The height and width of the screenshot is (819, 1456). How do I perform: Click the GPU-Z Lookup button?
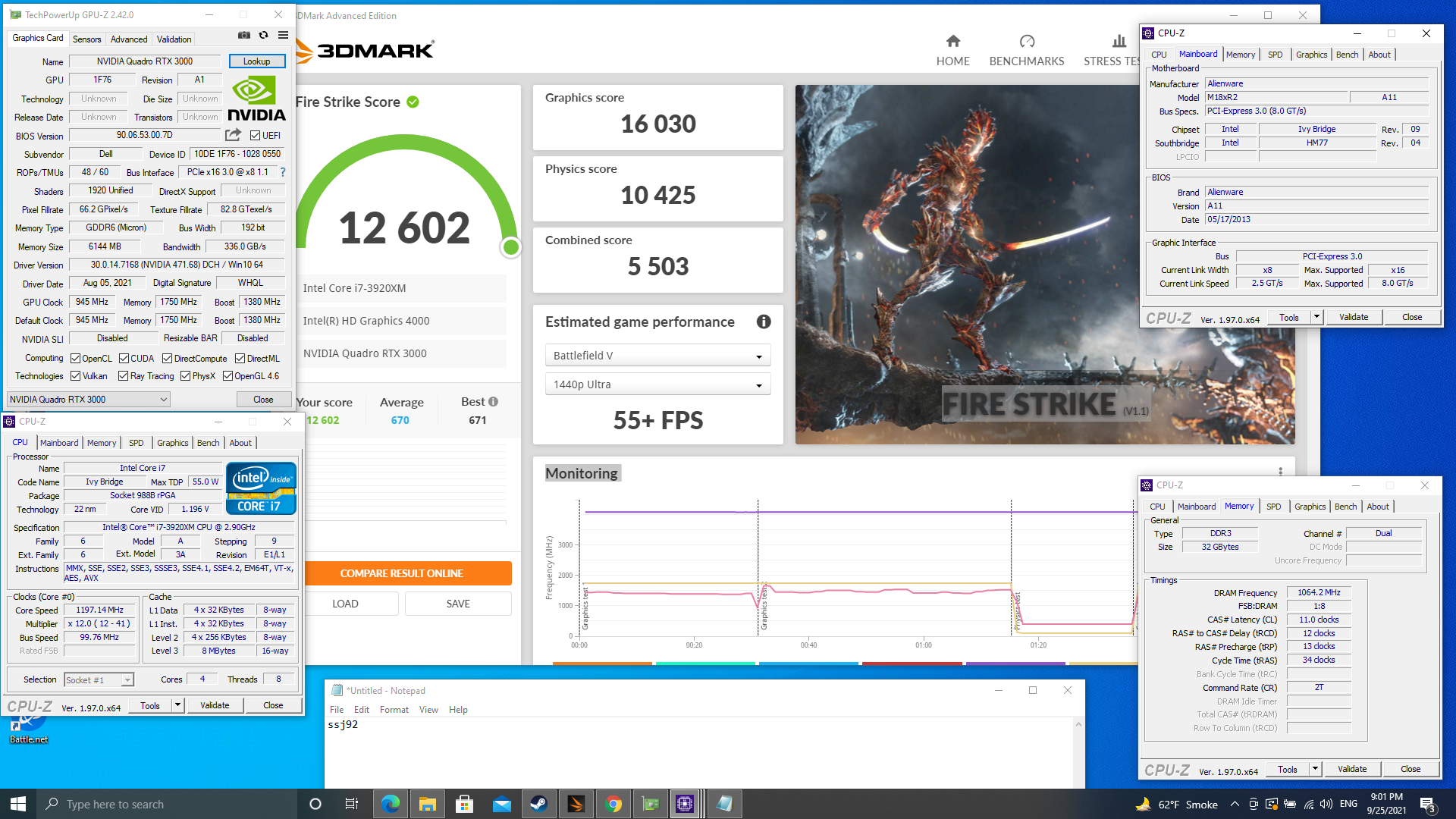point(256,61)
